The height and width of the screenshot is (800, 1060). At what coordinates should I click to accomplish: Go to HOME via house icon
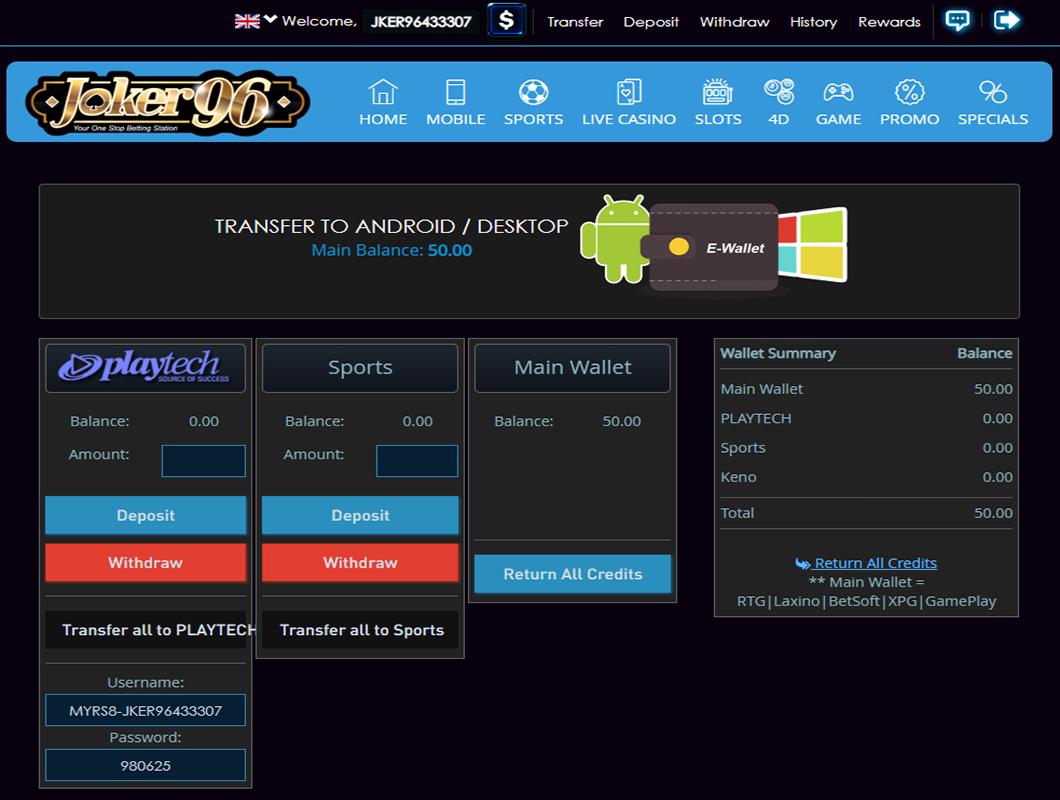pos(383,93)
